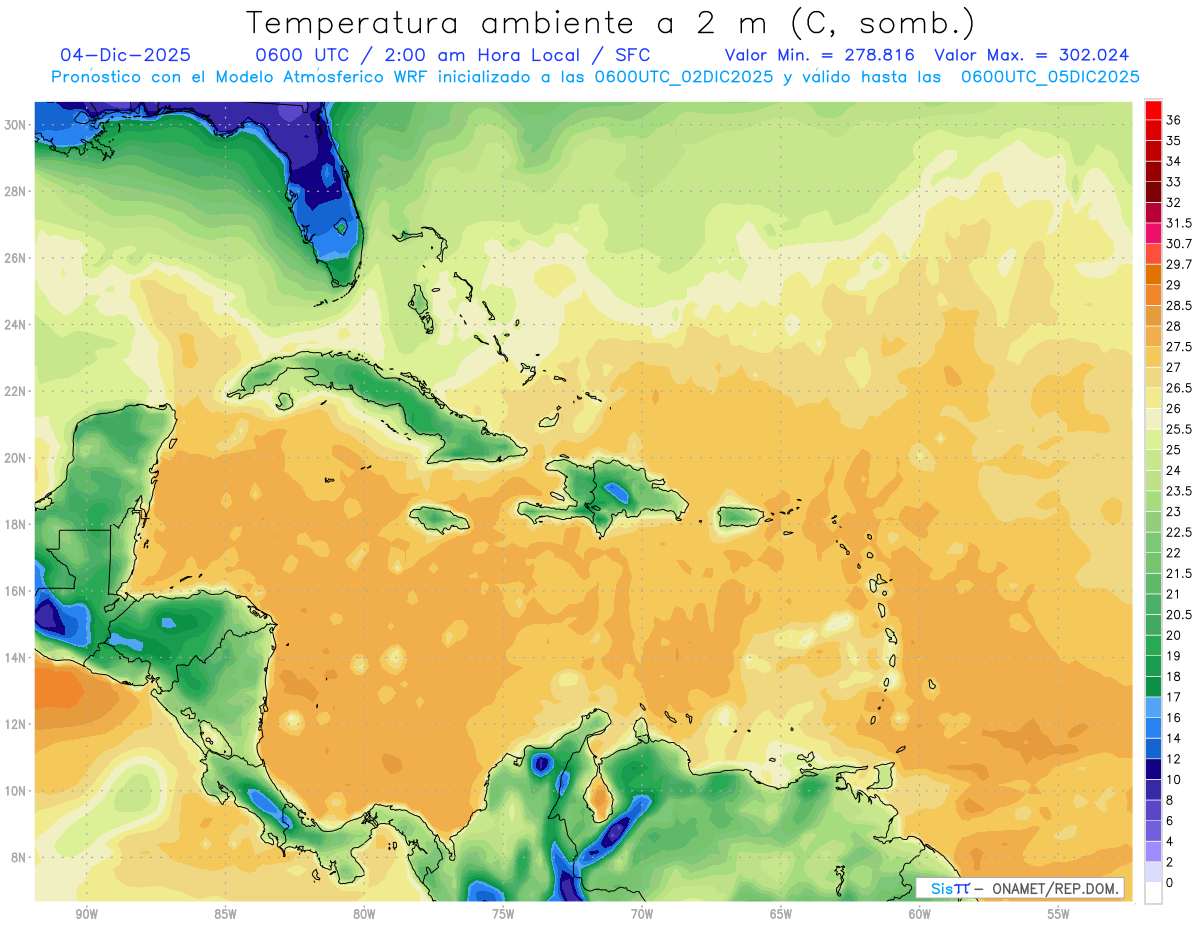
Task: Click legend value '27.5'
Action: pyautogui.click(x=1179, y=347)
